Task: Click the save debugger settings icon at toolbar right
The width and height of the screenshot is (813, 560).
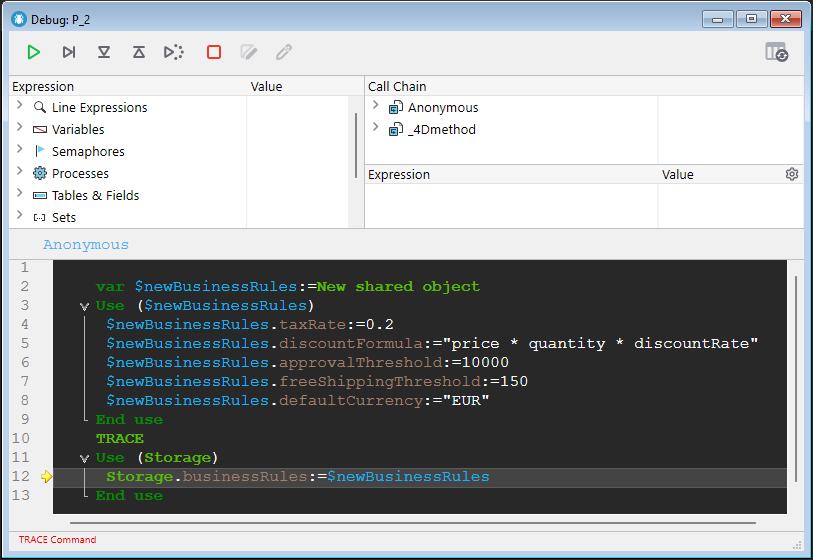Action: tap(776, 52)
